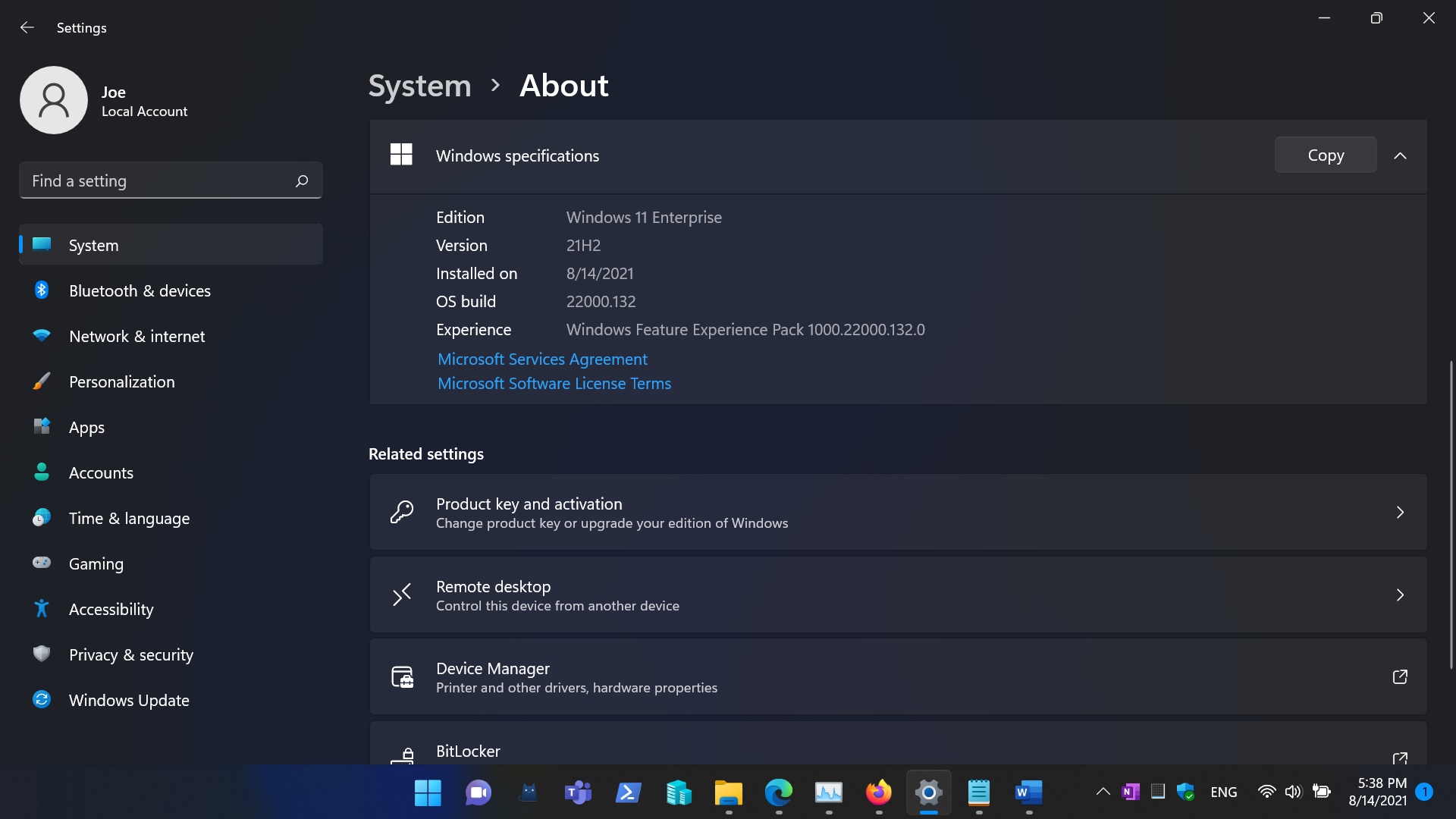This screenshot has width=1456, height=819.
Task: Expand the Remote desktop settings
Action: tap(1399, 595)
